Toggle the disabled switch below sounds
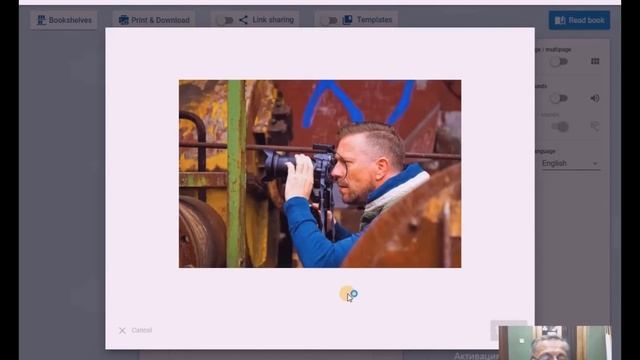Viewport: 640px width, 360px height. [560, 127]
